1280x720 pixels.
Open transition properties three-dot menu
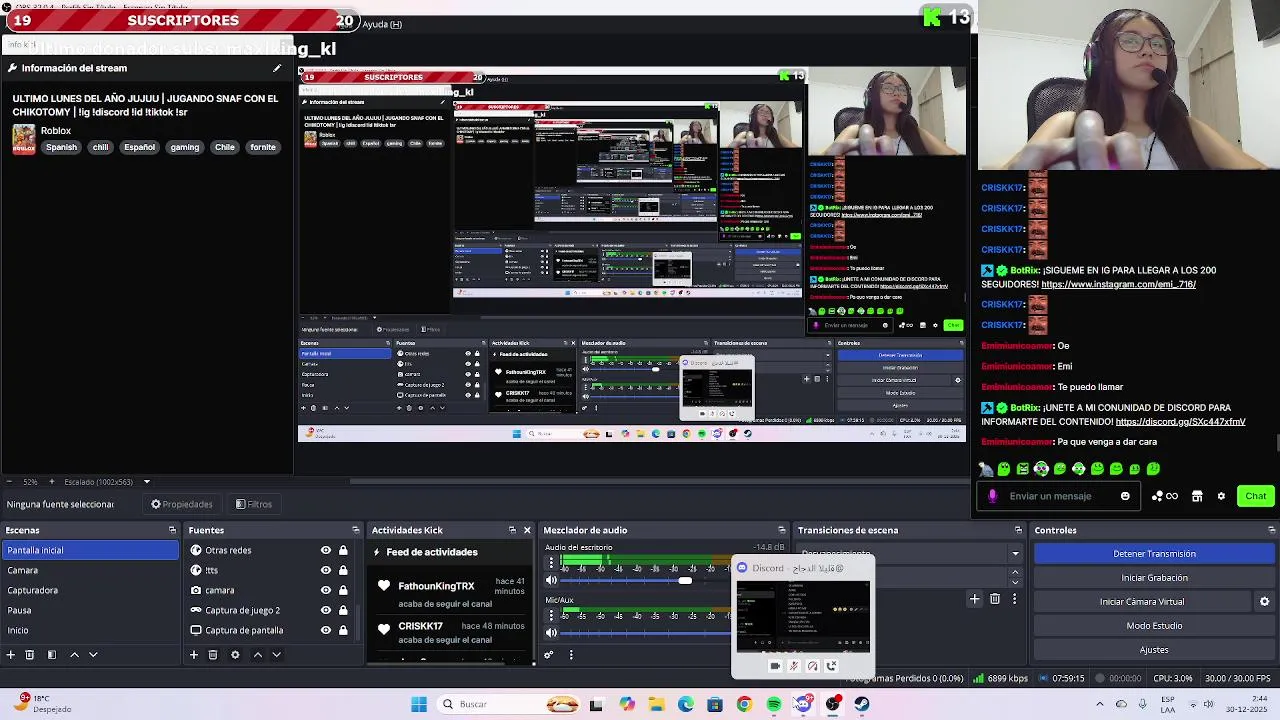1015,599
